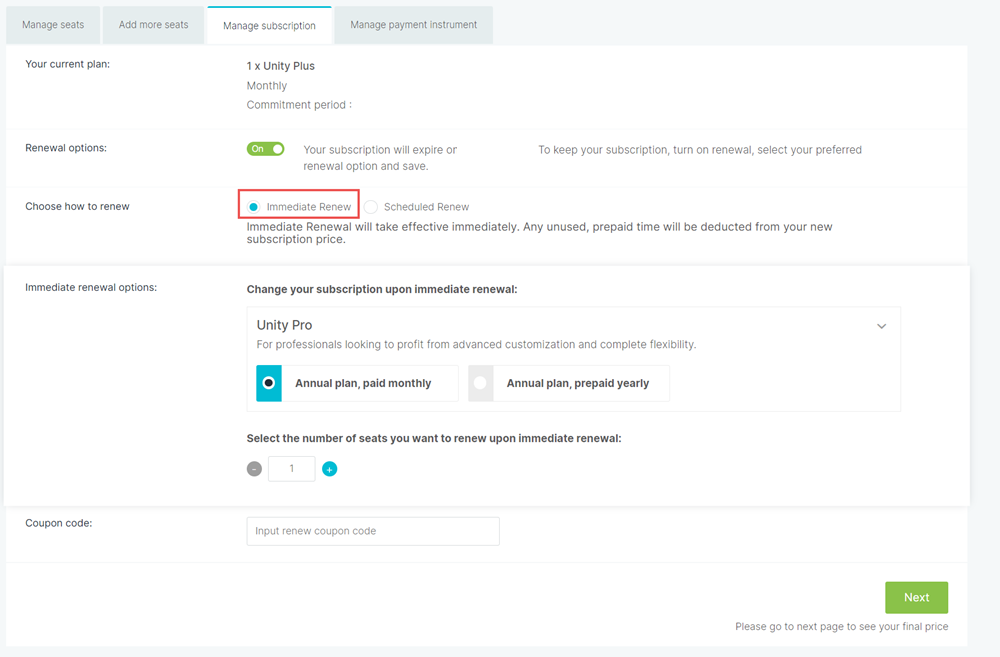Click 'To keep your subscription' text
The height and width of the screenshot is (657, 1000).
tap(700, 150)
